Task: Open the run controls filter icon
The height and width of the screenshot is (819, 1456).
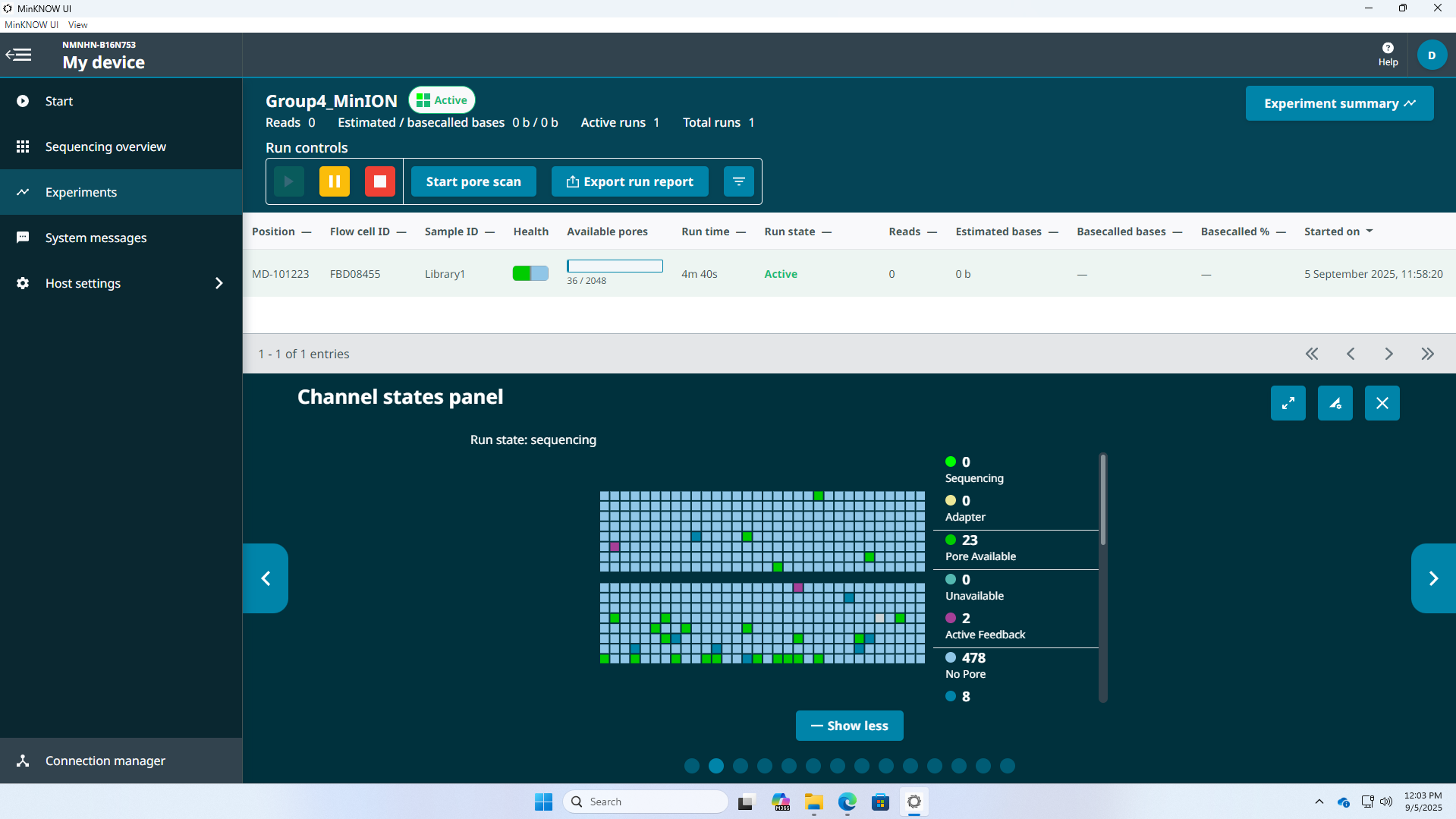Action: click(738, 181)
